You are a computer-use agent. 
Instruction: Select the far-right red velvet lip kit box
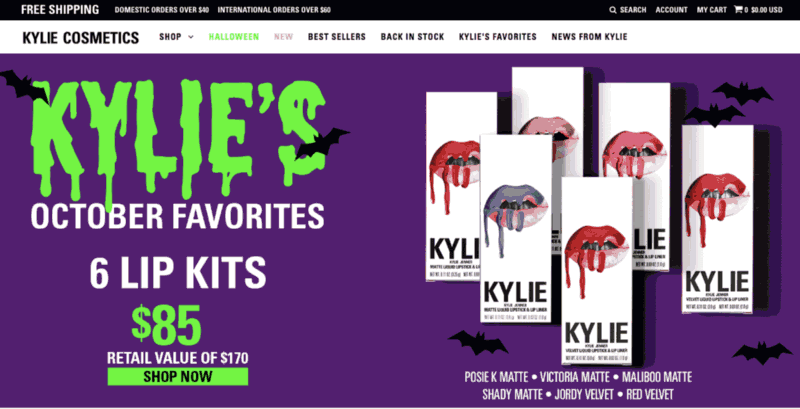pos(717,219)
